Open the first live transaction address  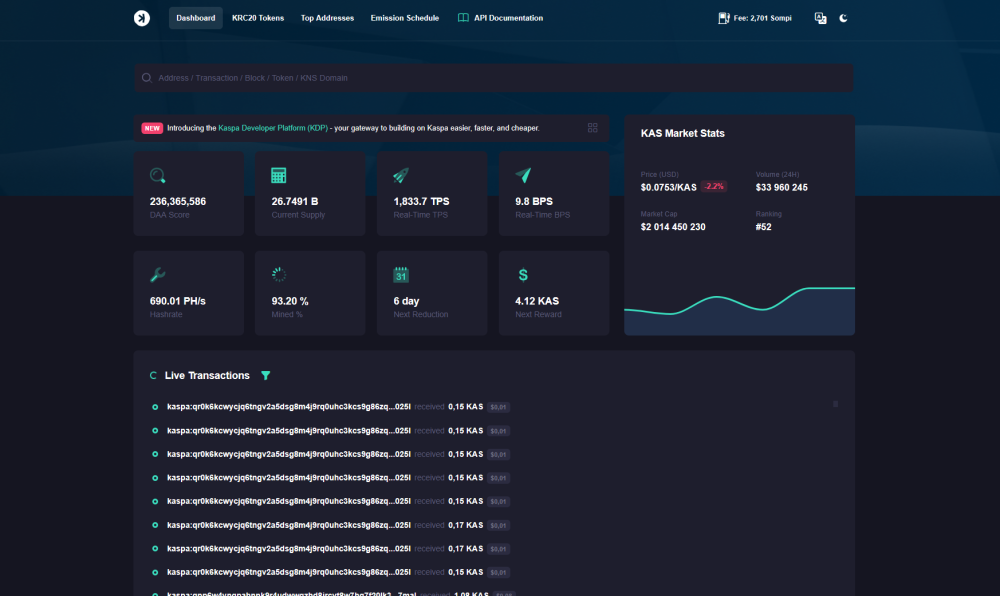289,407
